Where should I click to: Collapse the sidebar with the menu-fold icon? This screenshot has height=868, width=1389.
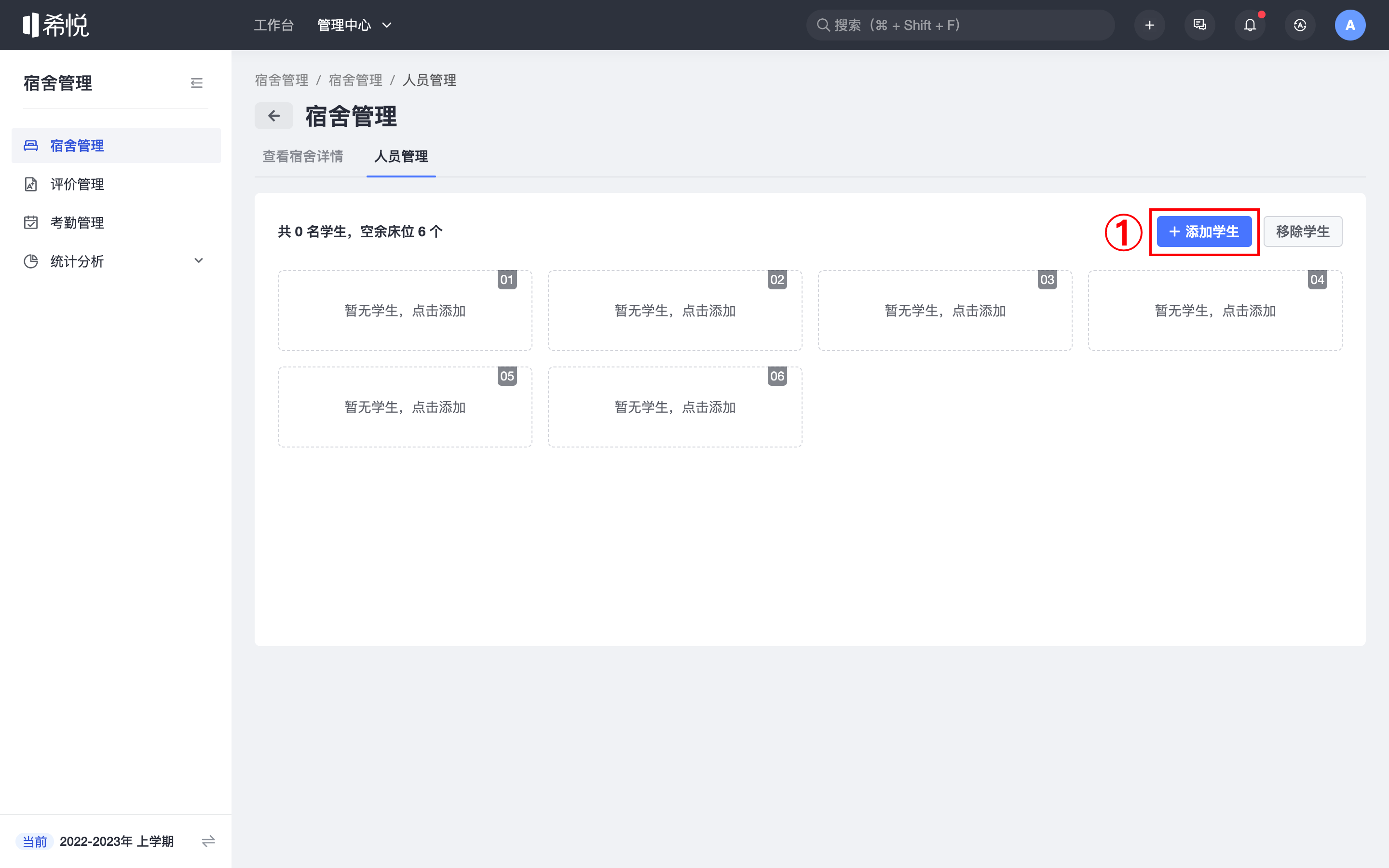tap(197, 82)
